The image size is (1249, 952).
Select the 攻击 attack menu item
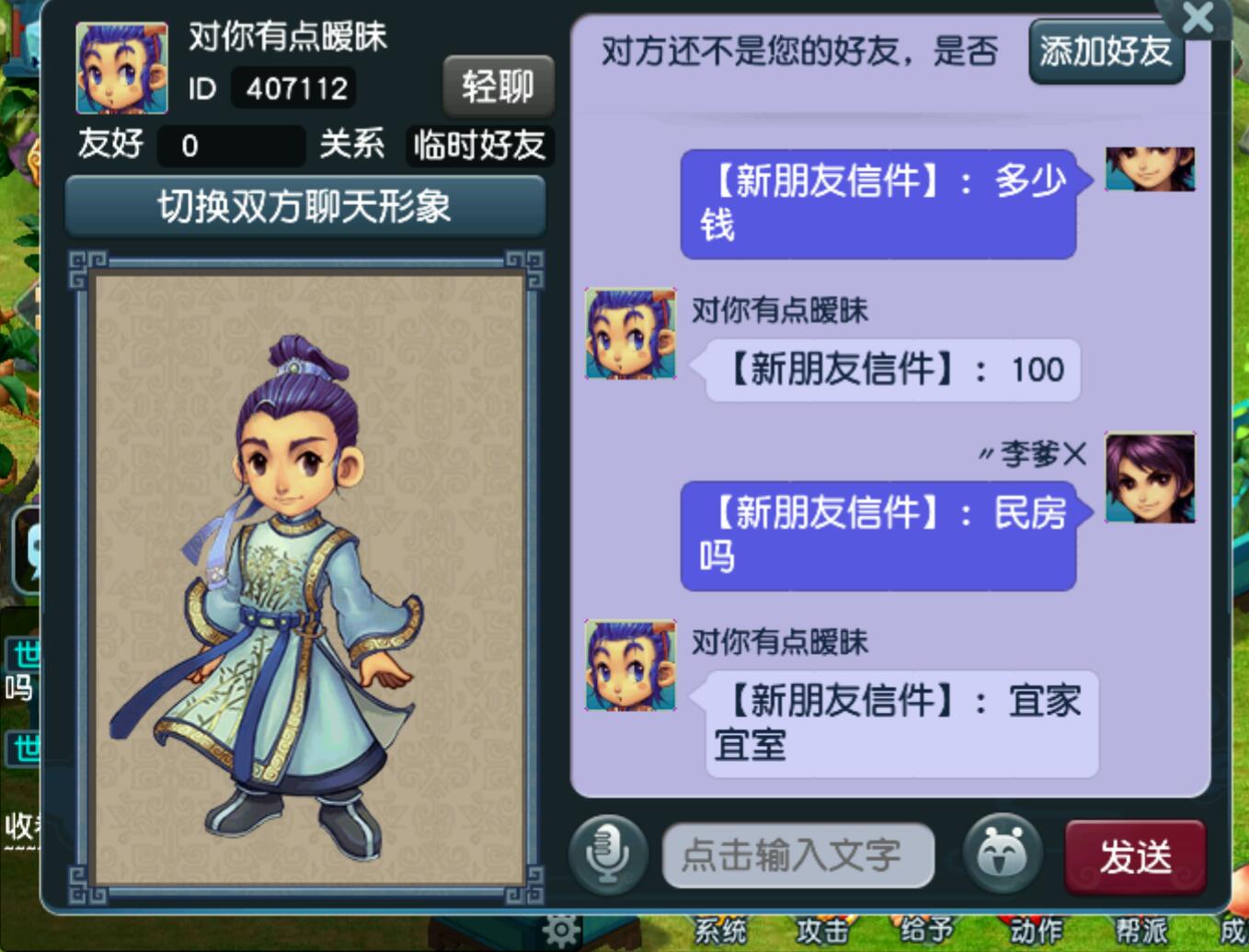point(821,931)
